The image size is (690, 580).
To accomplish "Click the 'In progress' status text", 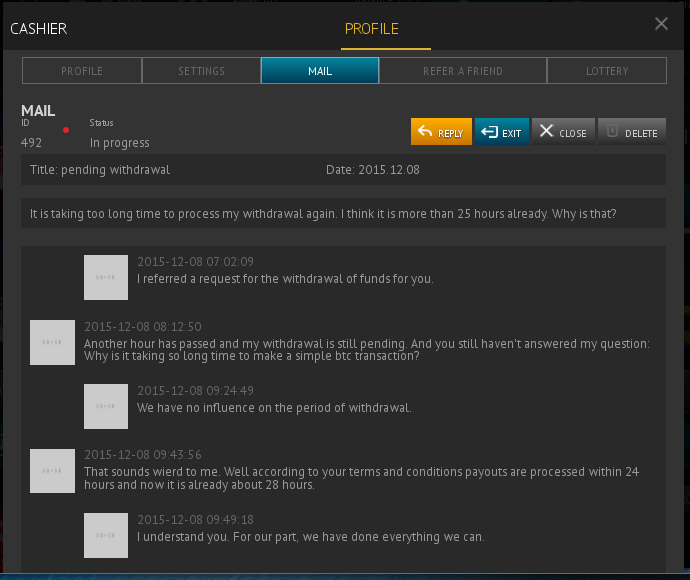I will point(120,143).
